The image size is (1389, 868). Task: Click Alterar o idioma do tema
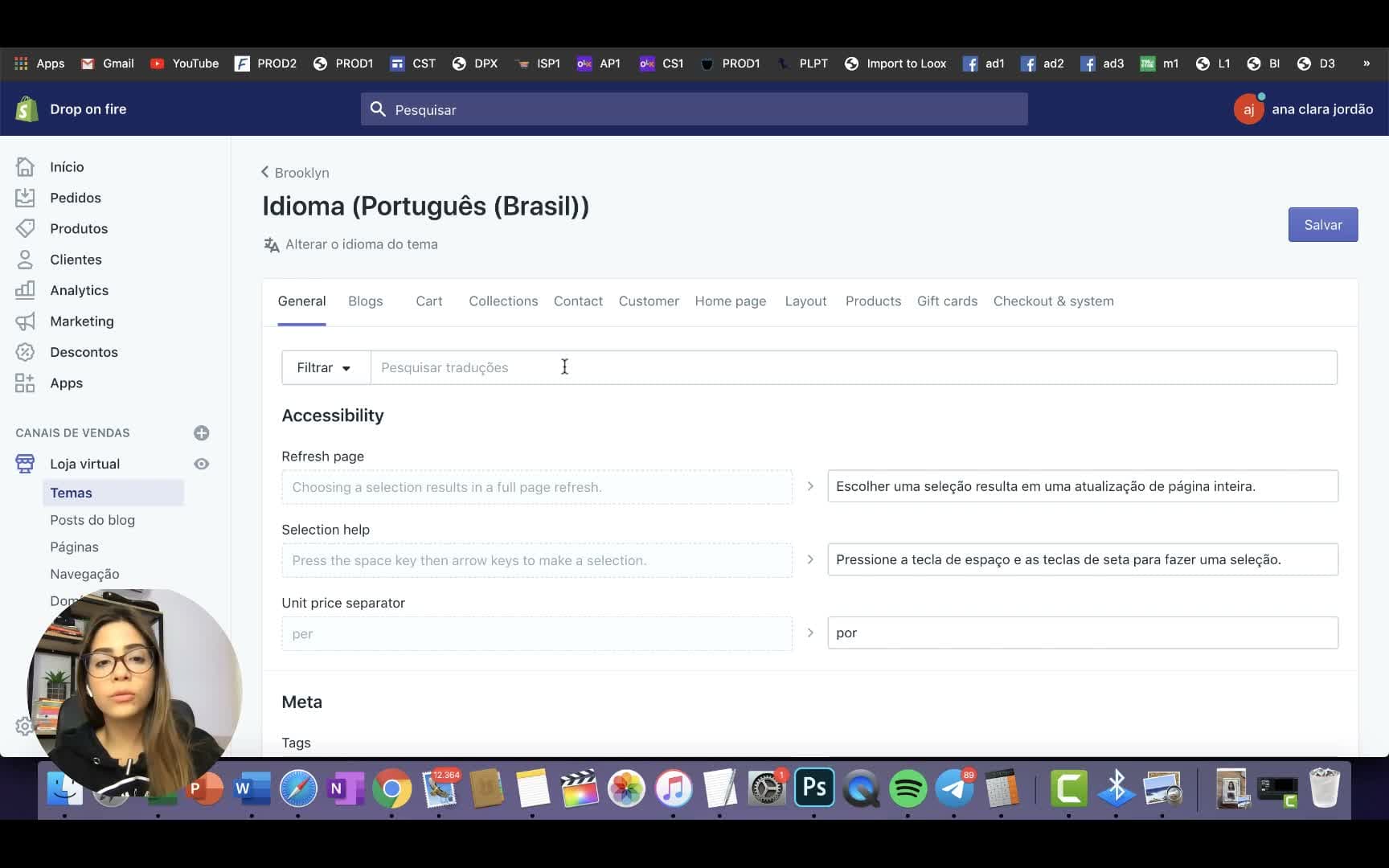pos(351,244)
